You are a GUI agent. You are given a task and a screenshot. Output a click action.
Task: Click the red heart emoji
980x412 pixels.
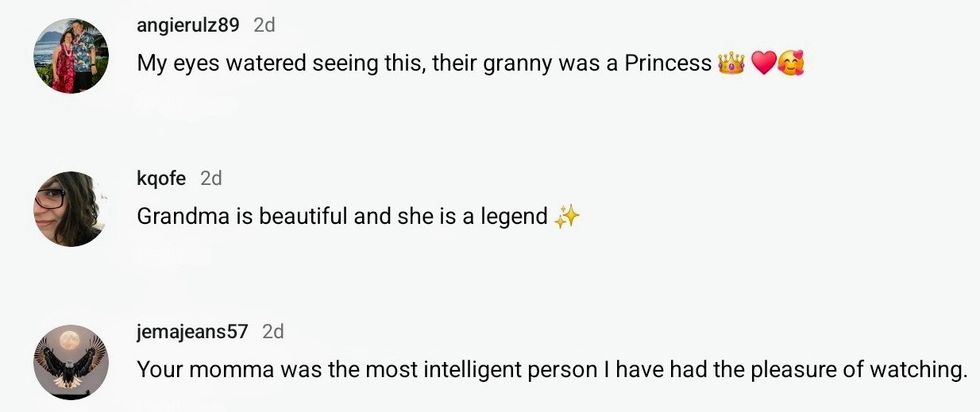coord(763,64)
